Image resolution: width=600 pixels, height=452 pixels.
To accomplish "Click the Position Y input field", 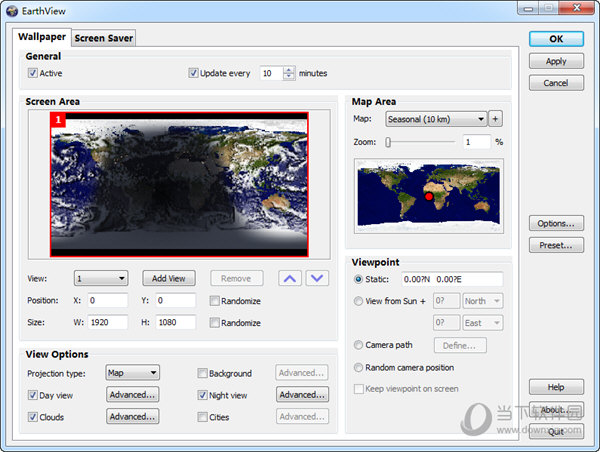I will (176, 300).
